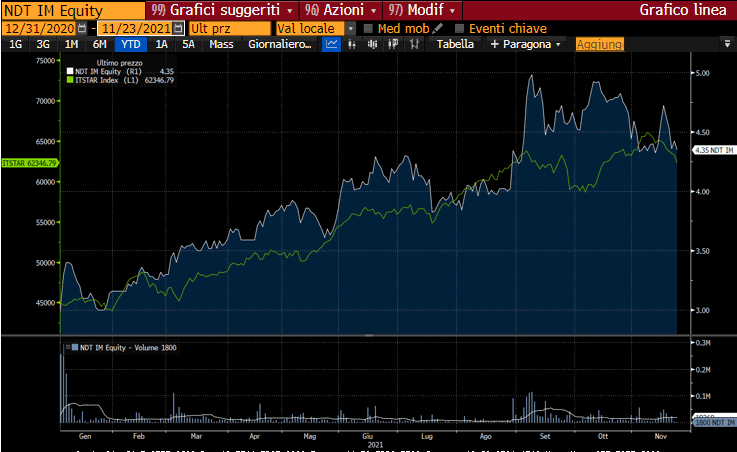Enable the Eventi chiave checkbox

pyautogui.click(x=460, y=29)
